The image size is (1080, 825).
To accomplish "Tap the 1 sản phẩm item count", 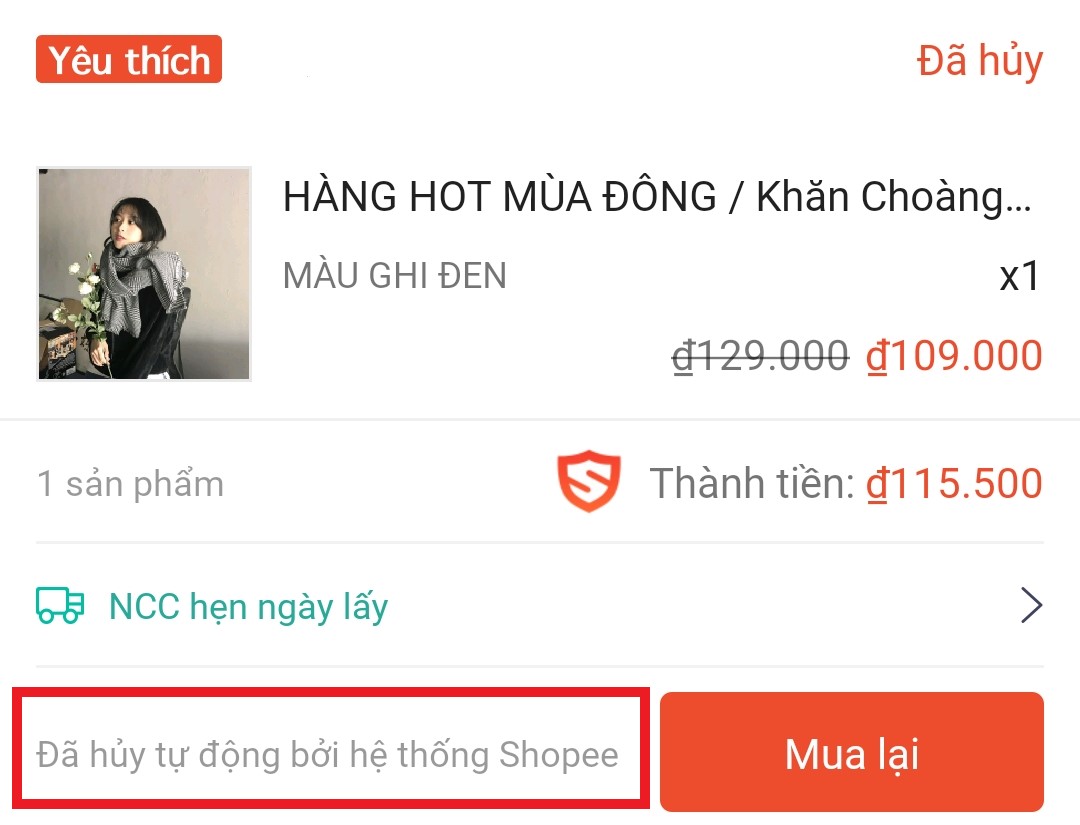I will (x=130, y=483).
